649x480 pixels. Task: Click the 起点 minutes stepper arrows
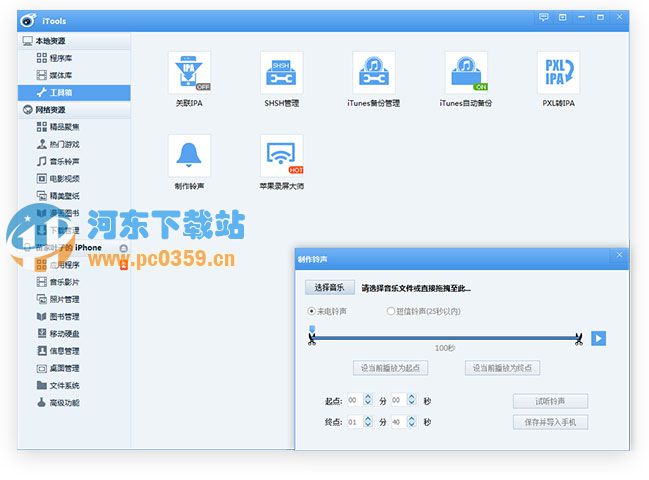(368, 400)
